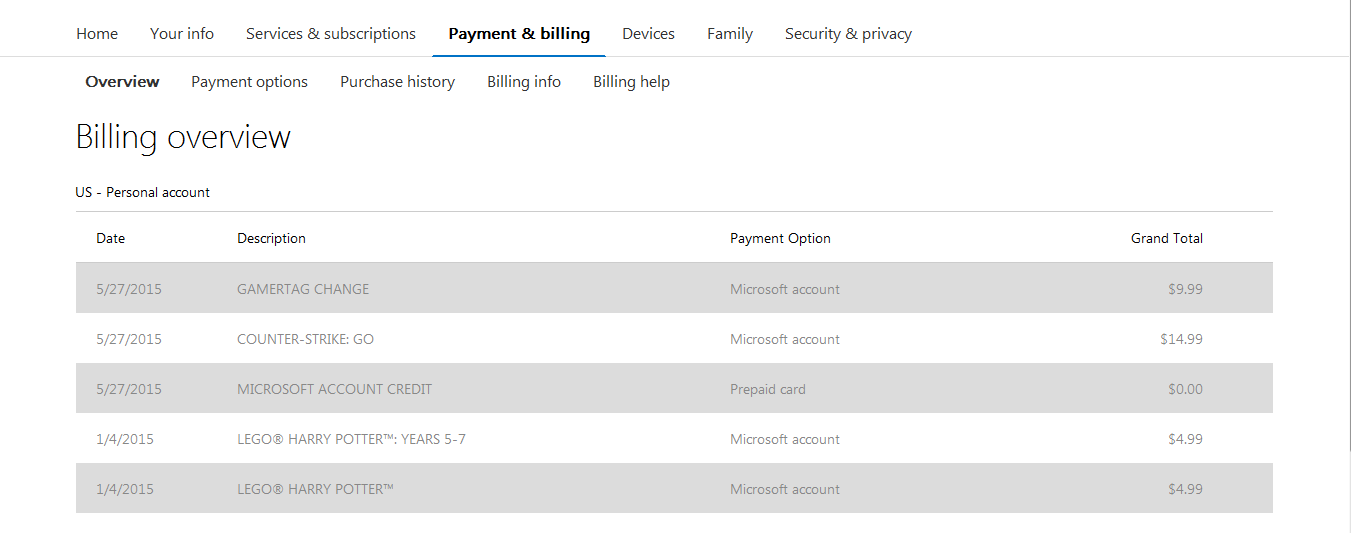This screenshot has height=533, width=1351.
Task: View Purchase history sub-tab
Action: [x=397, y=82]
